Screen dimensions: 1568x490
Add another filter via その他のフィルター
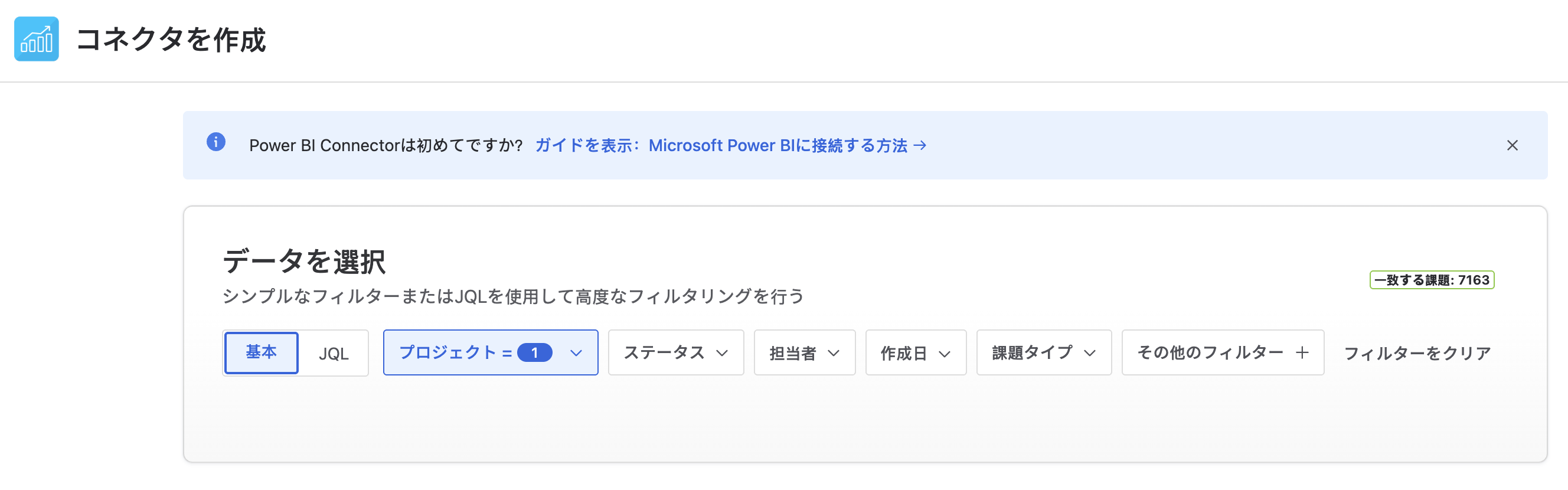1223,352
